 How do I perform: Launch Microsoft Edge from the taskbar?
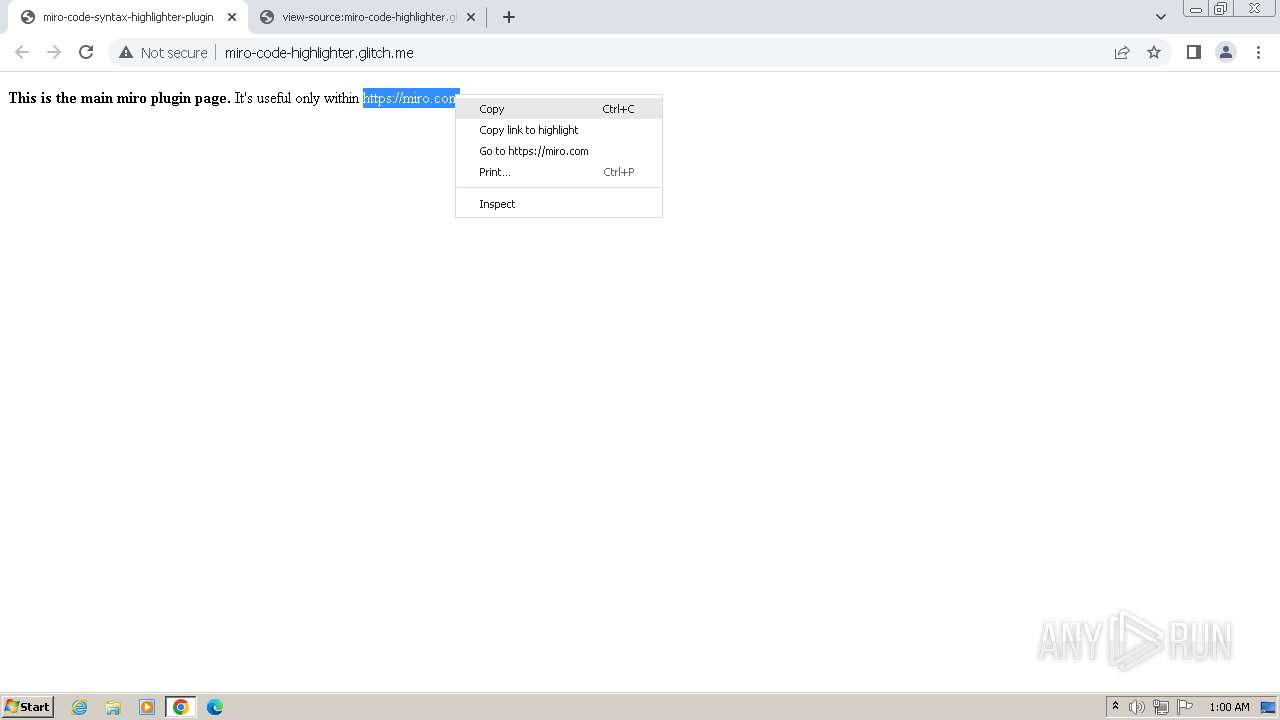pos(215,707)
